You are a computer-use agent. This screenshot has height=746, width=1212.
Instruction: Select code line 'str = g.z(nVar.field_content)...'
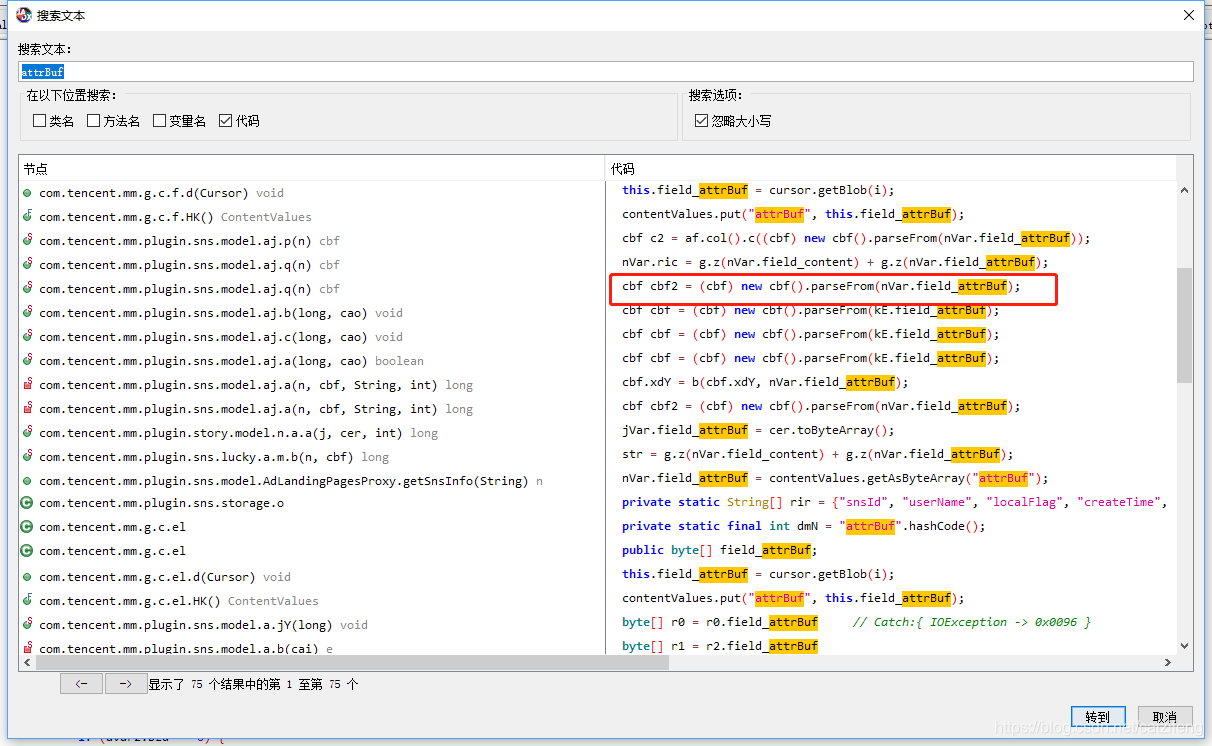pyautogui.click(x=818, y=454)
